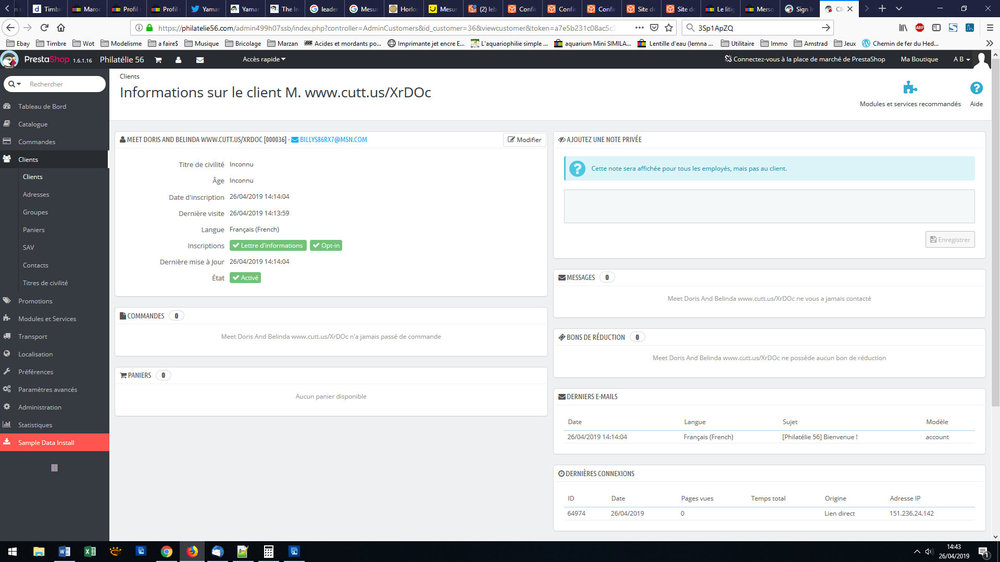Open the shopping cart icon in header
Viewport: 1000px width, 562px height.
pos(158,60)
